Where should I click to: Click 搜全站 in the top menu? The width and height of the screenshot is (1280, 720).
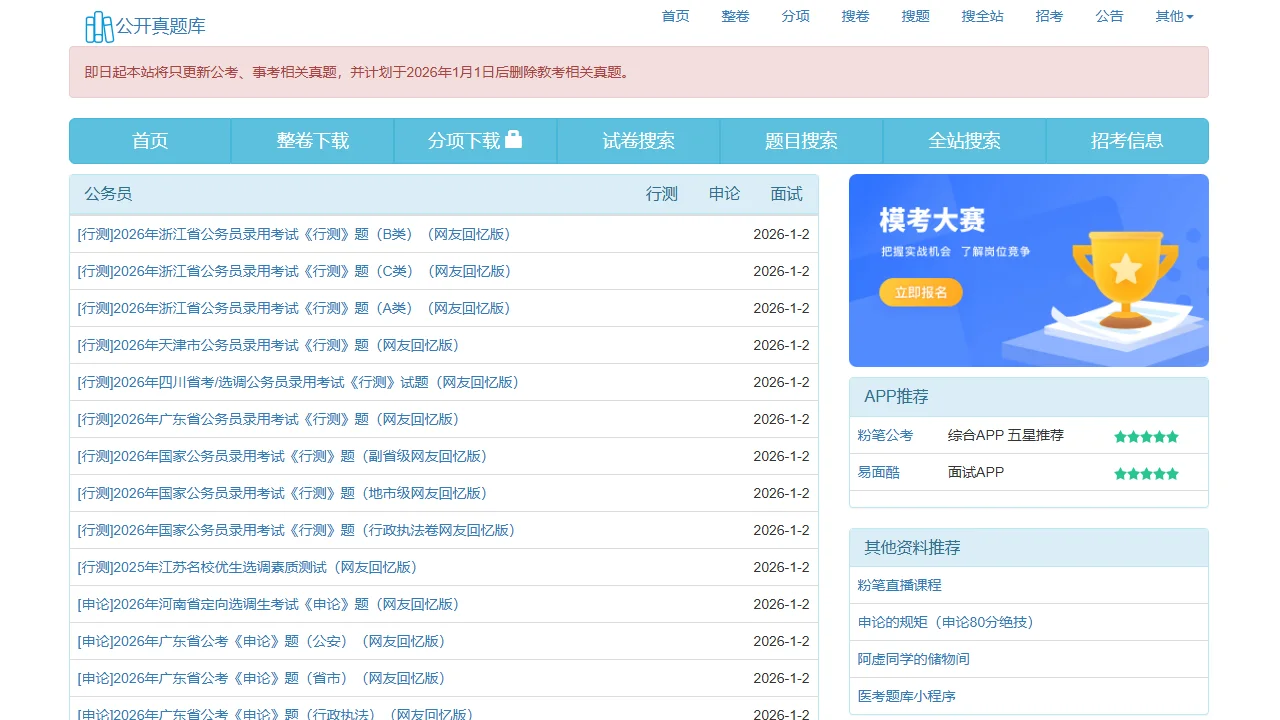pyautogui.click(x=982, y=16)
